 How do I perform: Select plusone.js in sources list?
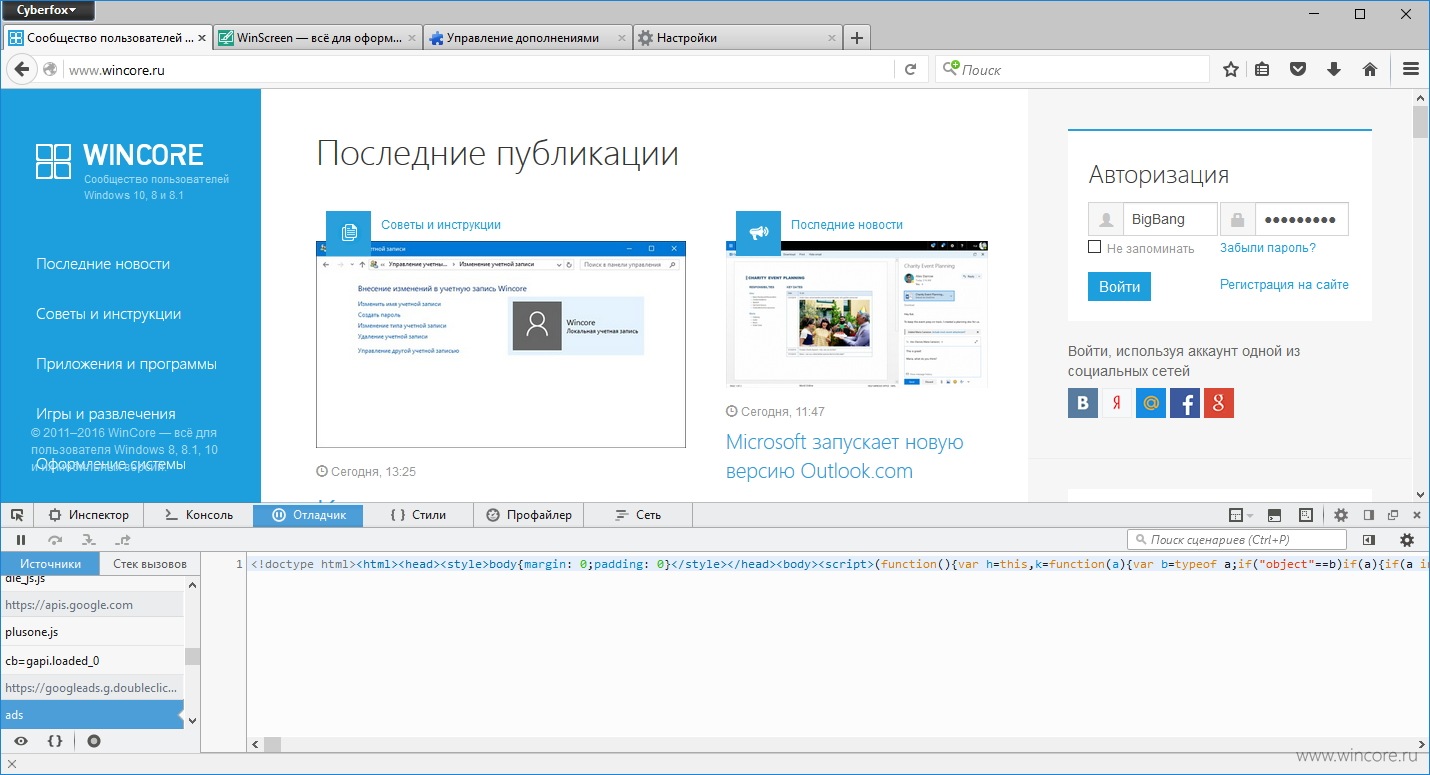coord(92,632)
